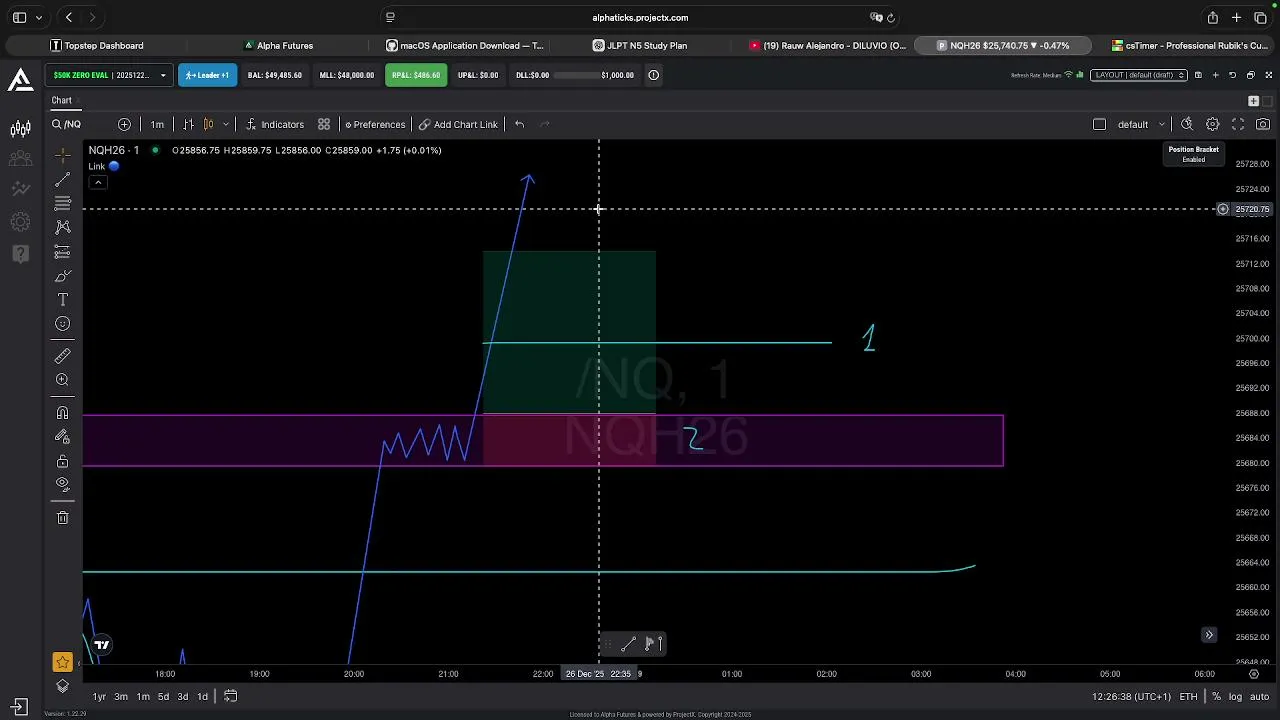Open the pattern drawing tools
This screenshot has height=720, width=1280.
[x=62, y=227]
